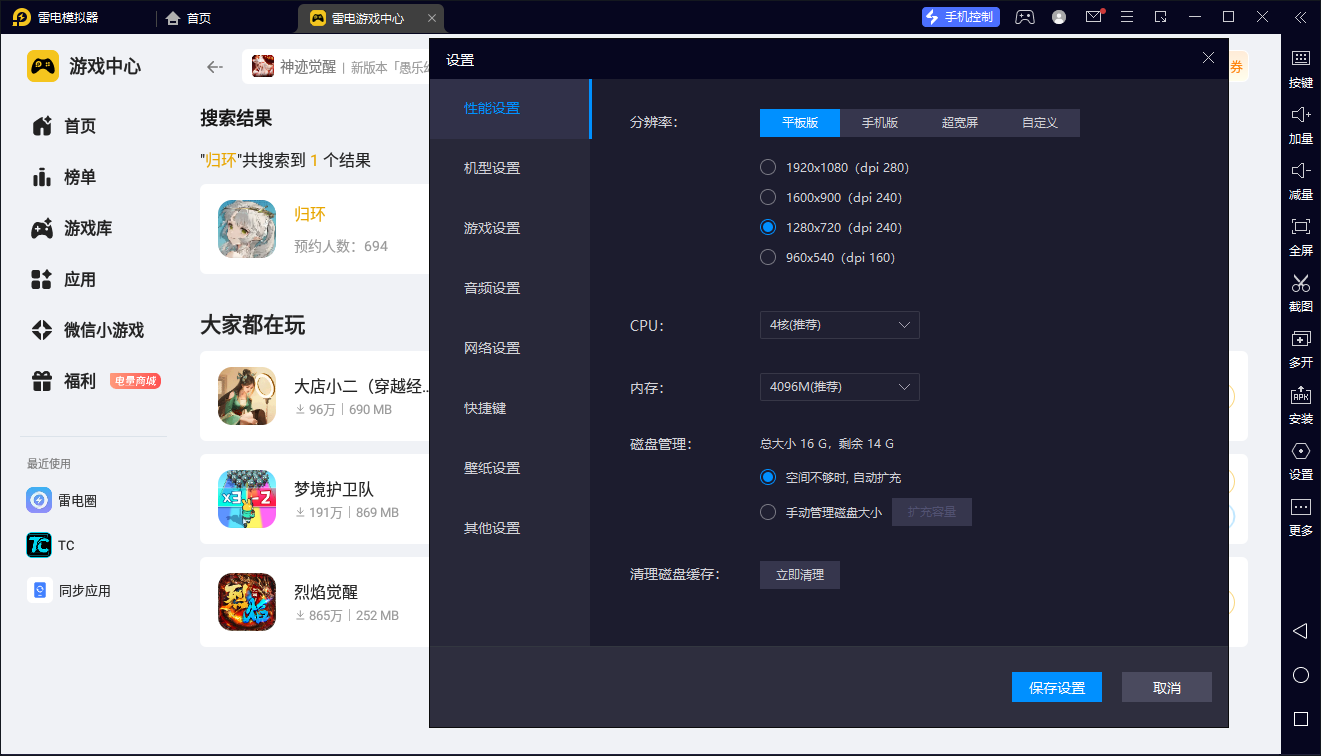Open the hamburger menu in title bar
The width and height of the screenshot is (1321, 756).
point(1127,17)
